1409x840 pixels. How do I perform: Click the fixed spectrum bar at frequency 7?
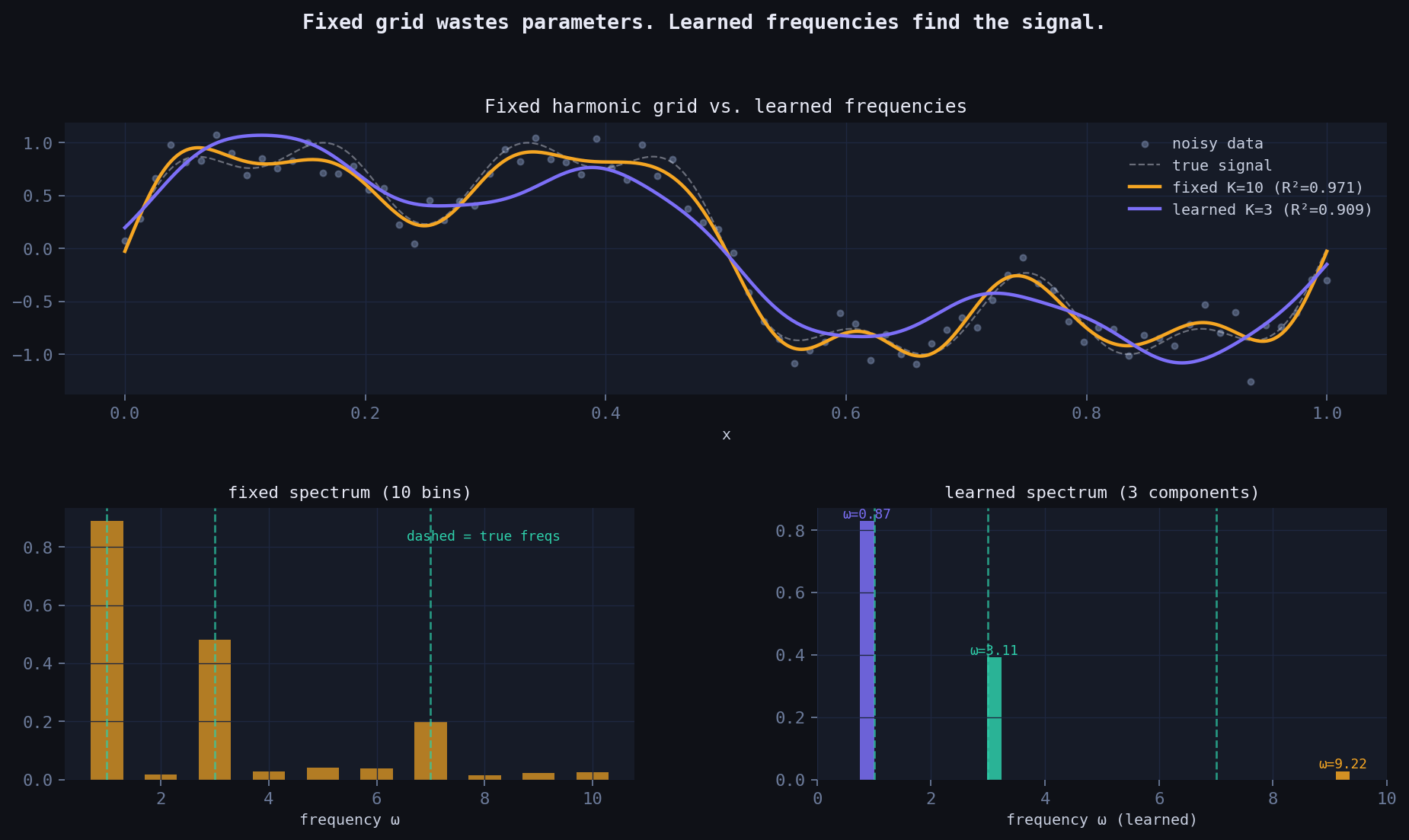click(x=430, y=750)
